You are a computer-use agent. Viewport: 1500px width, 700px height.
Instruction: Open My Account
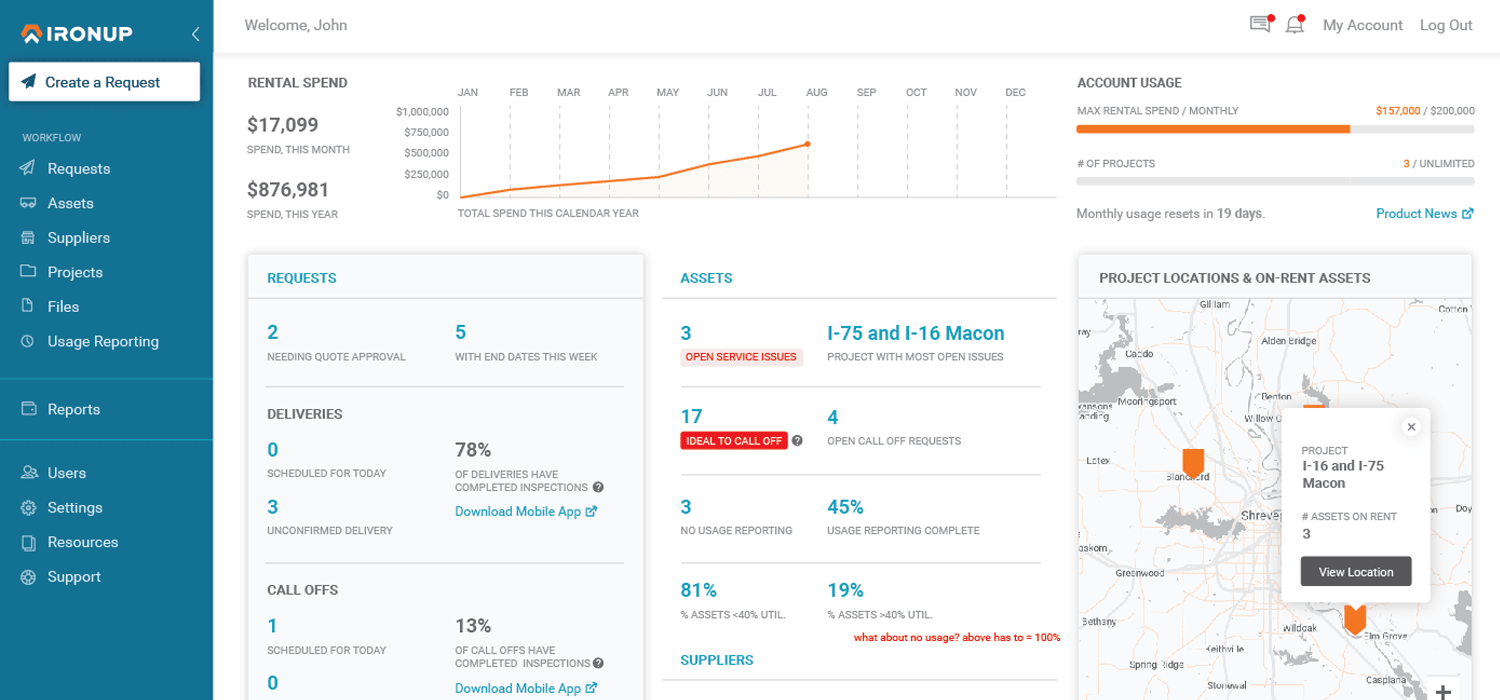pyautogui.click(x=1362, y=25)
